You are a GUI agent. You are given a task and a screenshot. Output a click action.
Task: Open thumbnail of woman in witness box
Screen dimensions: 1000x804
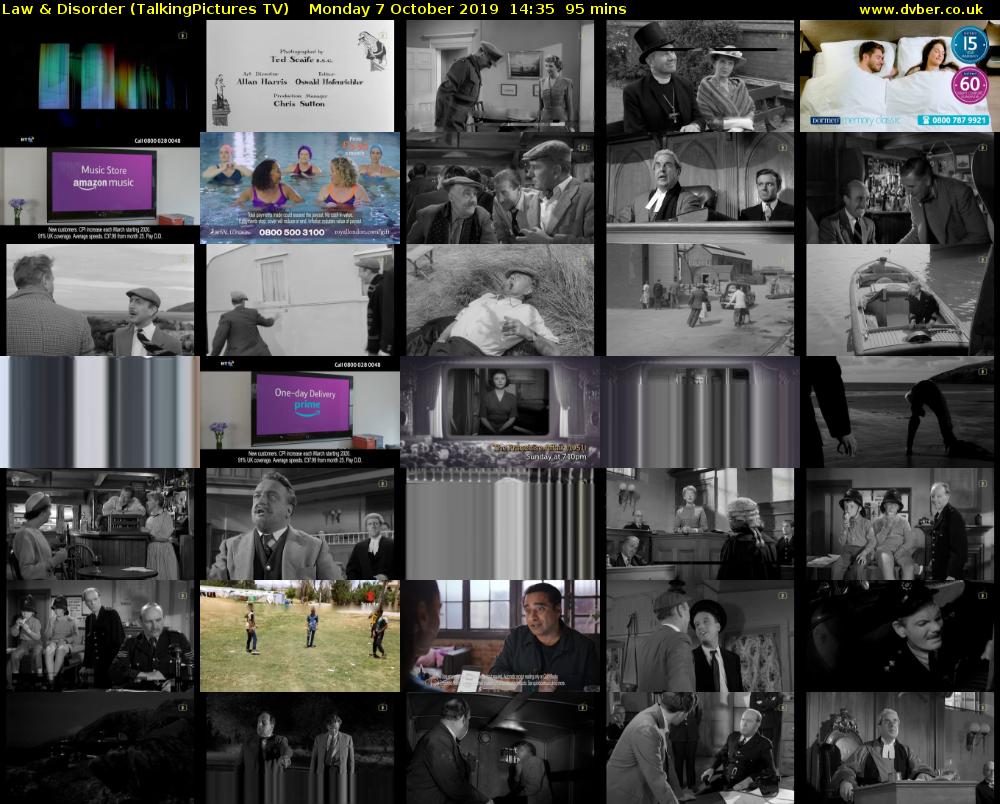pyautogui.click(x=700, y=524)
